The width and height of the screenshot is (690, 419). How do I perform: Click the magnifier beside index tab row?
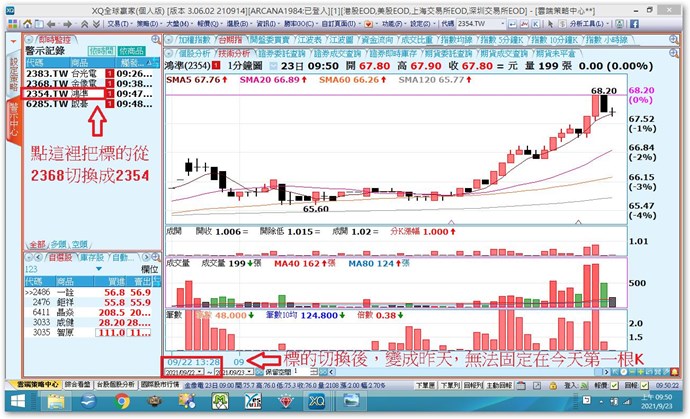(x=674, y=40)
